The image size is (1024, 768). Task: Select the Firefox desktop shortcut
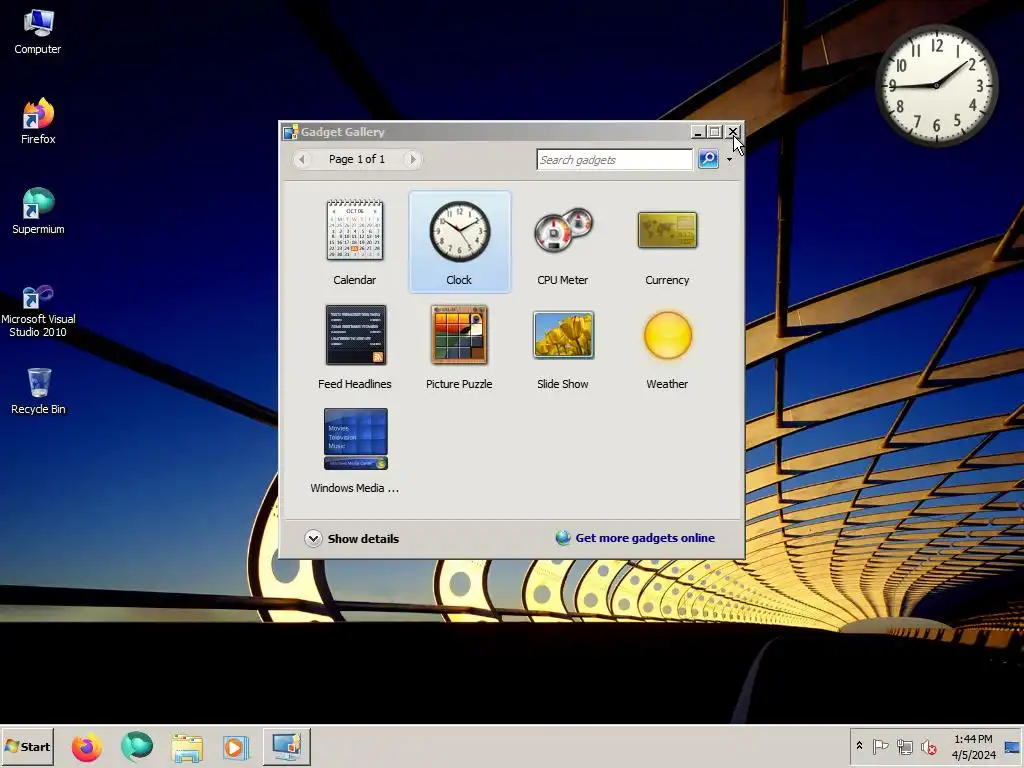pos(38,121)
